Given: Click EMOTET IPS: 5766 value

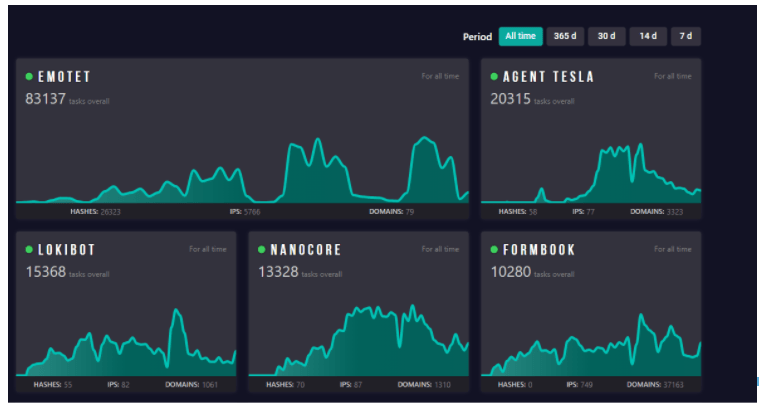Looking at the screenshot, I should pyautogui.click(x=245, y=212).
